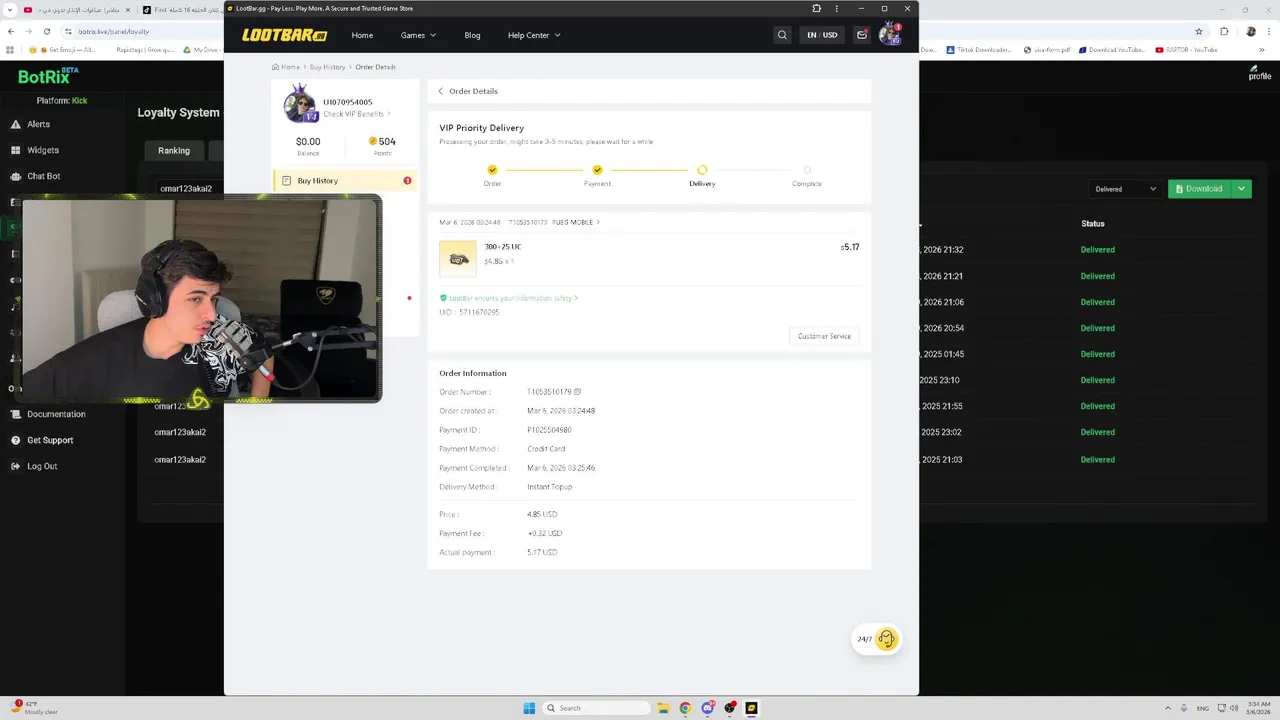Click the Delivery step progress indicator
1280x720 pixels.
coord(702,170)
